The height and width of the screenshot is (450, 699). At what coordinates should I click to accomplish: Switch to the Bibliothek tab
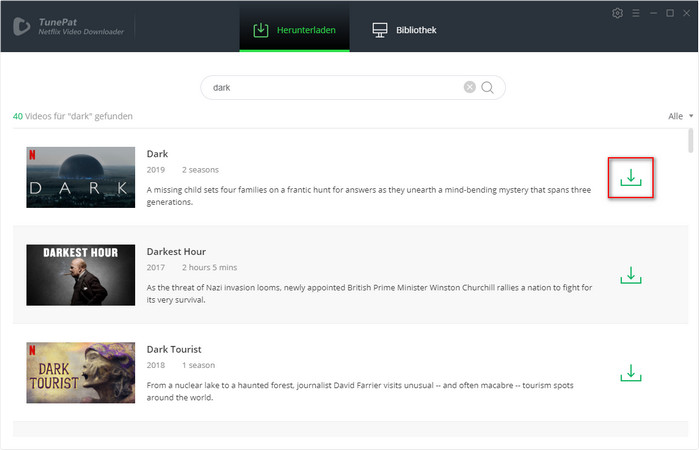[x=404, y=30]
